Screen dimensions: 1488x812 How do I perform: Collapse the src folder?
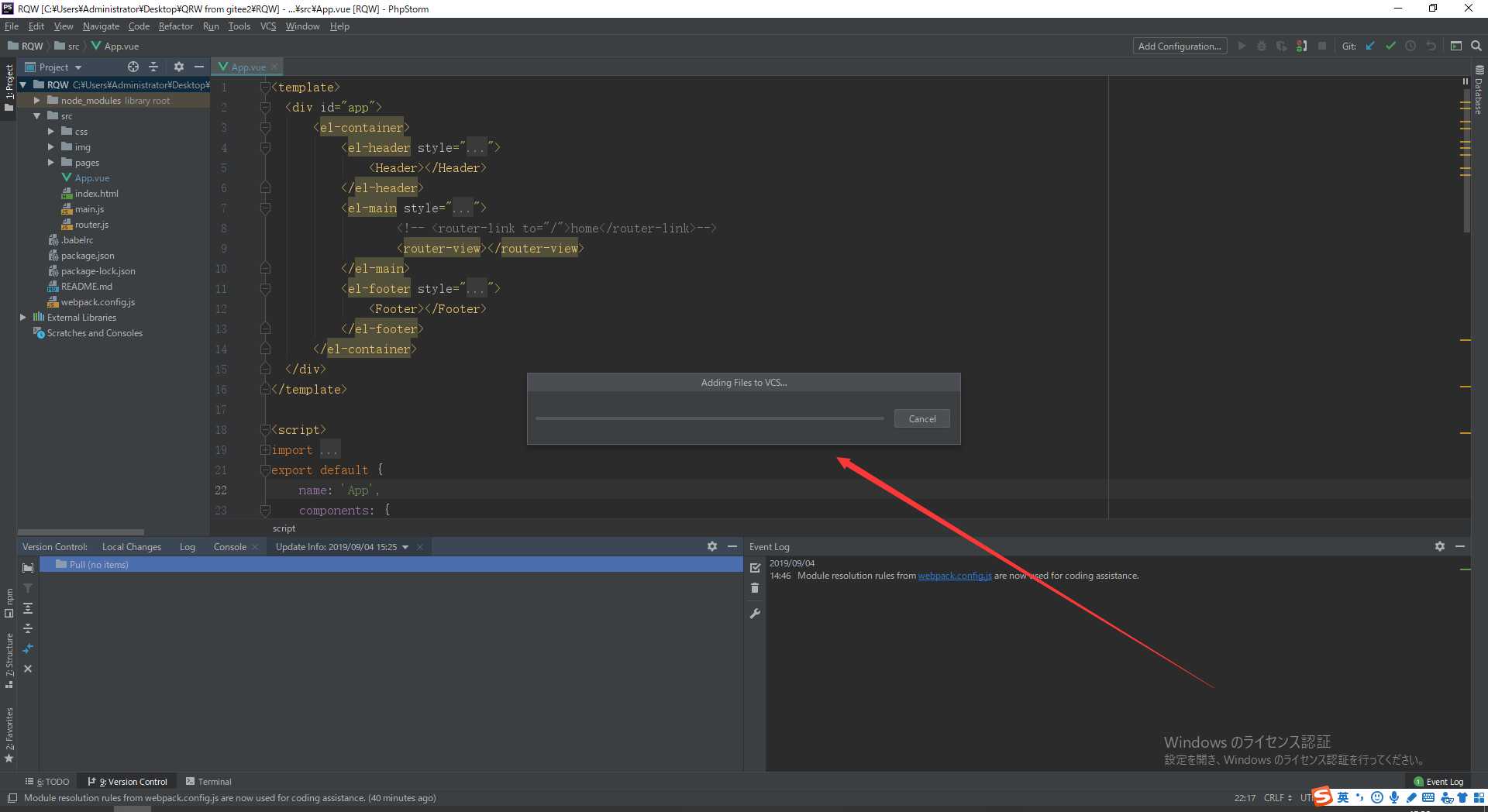(x=36, y=116)
